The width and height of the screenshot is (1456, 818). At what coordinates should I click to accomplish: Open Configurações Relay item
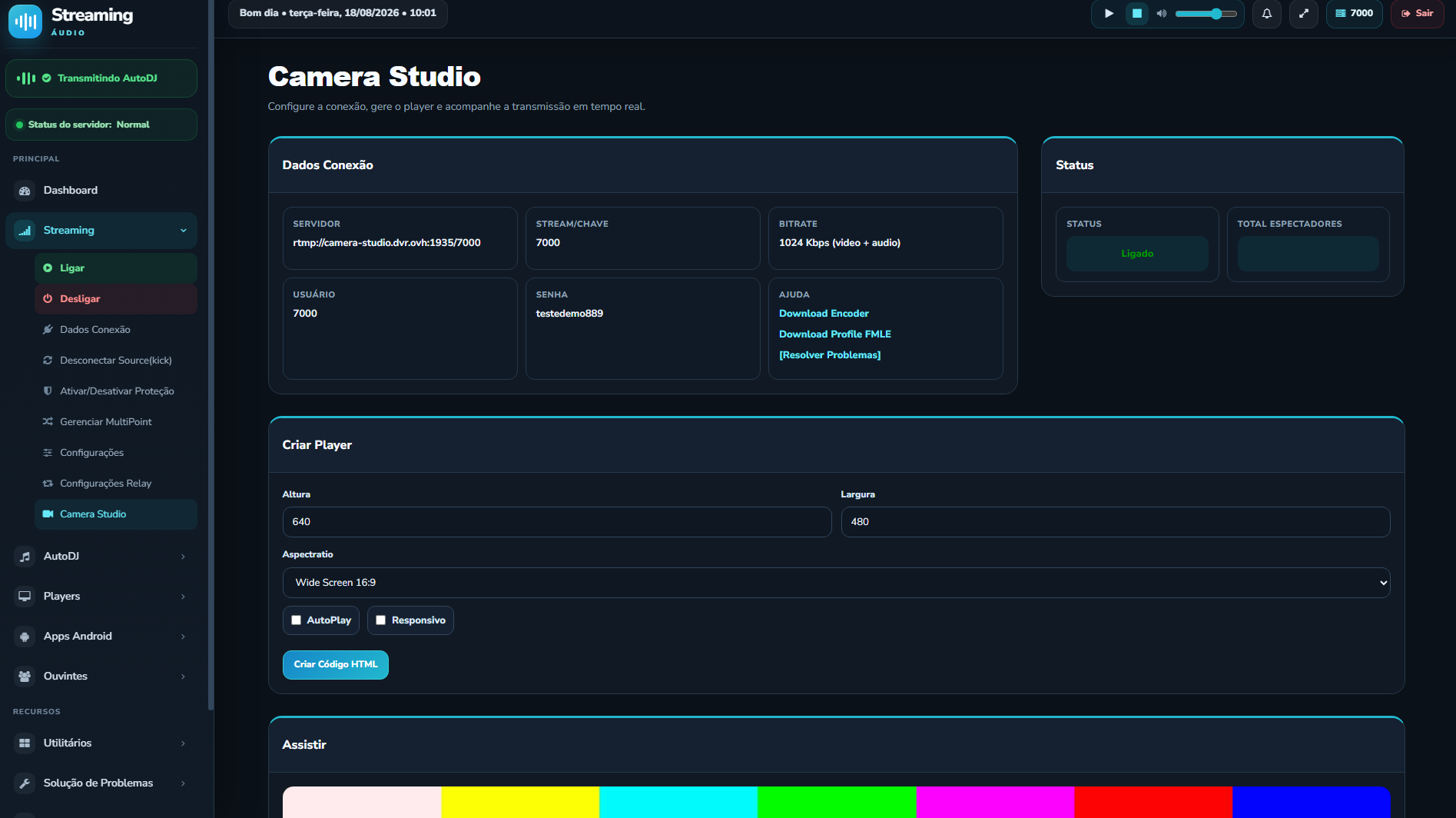(x=116, y=484)
